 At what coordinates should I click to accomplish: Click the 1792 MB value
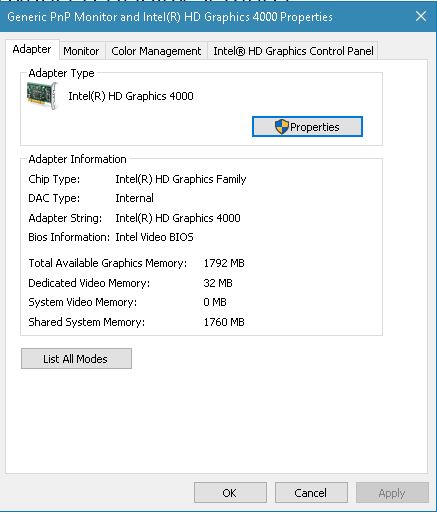(x=224, y=263)
